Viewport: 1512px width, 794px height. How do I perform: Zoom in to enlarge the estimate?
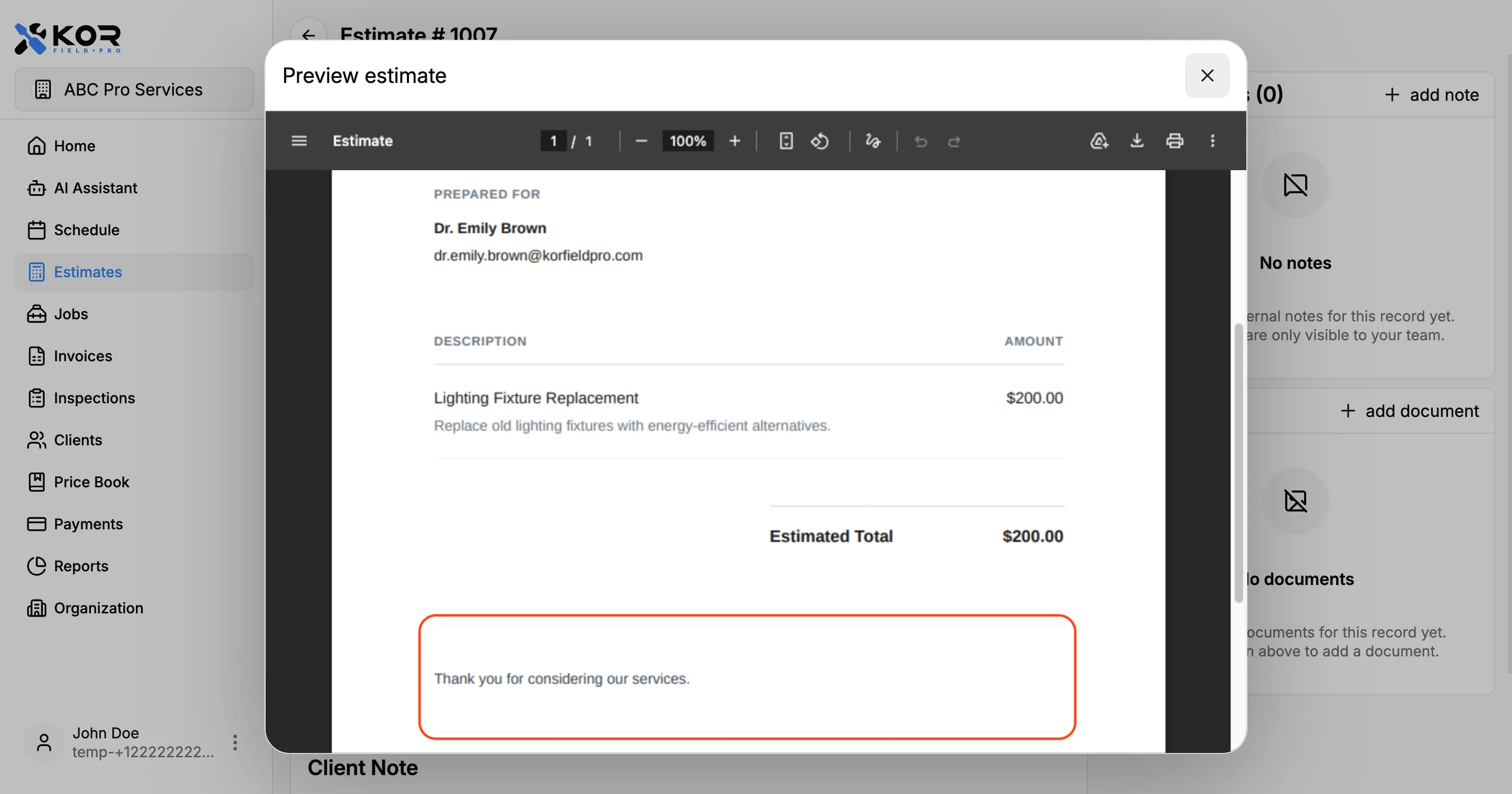tap(735, 141)
